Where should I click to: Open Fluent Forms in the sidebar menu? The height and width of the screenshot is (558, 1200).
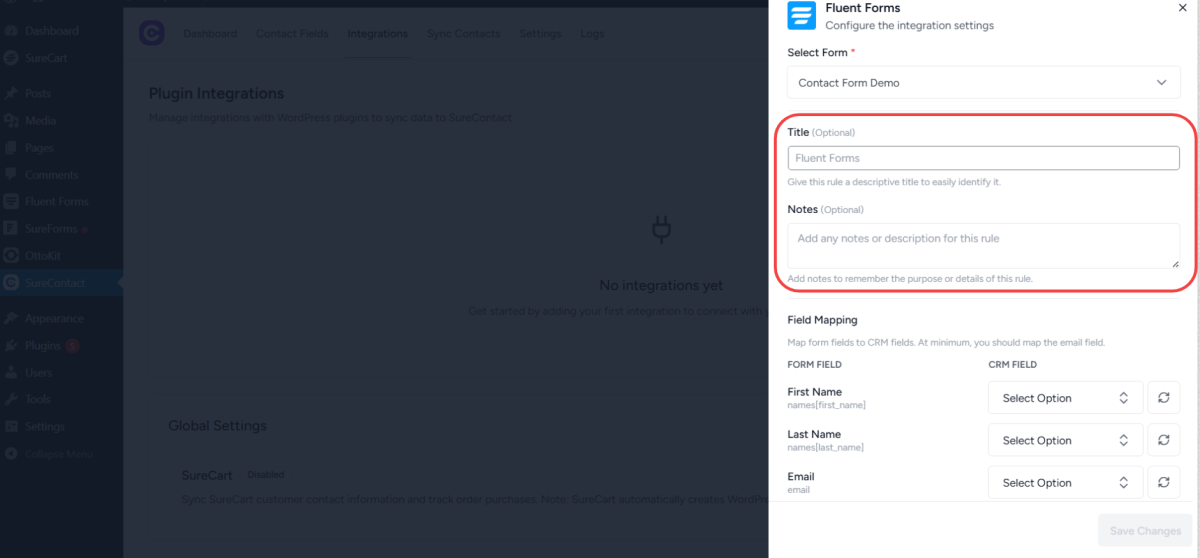pyautogui.click(x=56, y=201)
